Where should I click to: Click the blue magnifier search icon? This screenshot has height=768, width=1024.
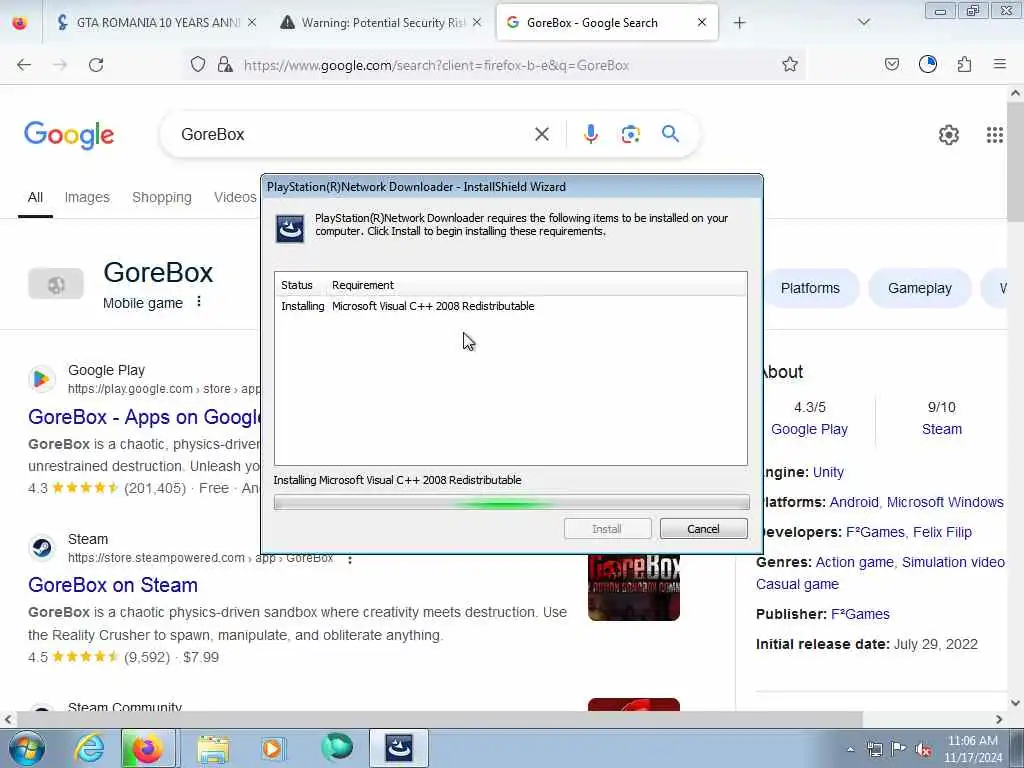pyautogui.click(x=670, y=134)
